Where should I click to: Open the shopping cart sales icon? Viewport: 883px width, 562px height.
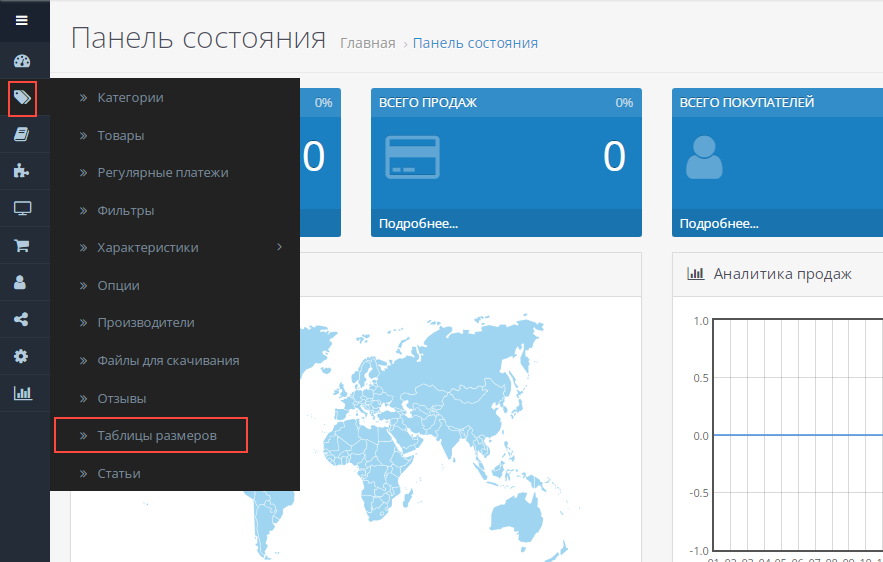pos(21,245)
